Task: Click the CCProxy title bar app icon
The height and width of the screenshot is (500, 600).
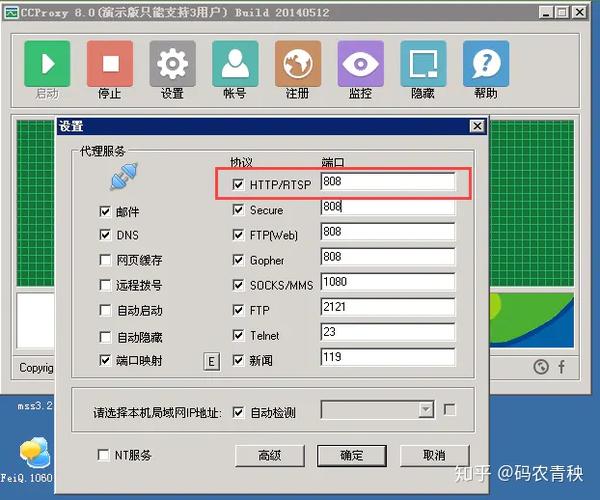Action: pos(11,13)
